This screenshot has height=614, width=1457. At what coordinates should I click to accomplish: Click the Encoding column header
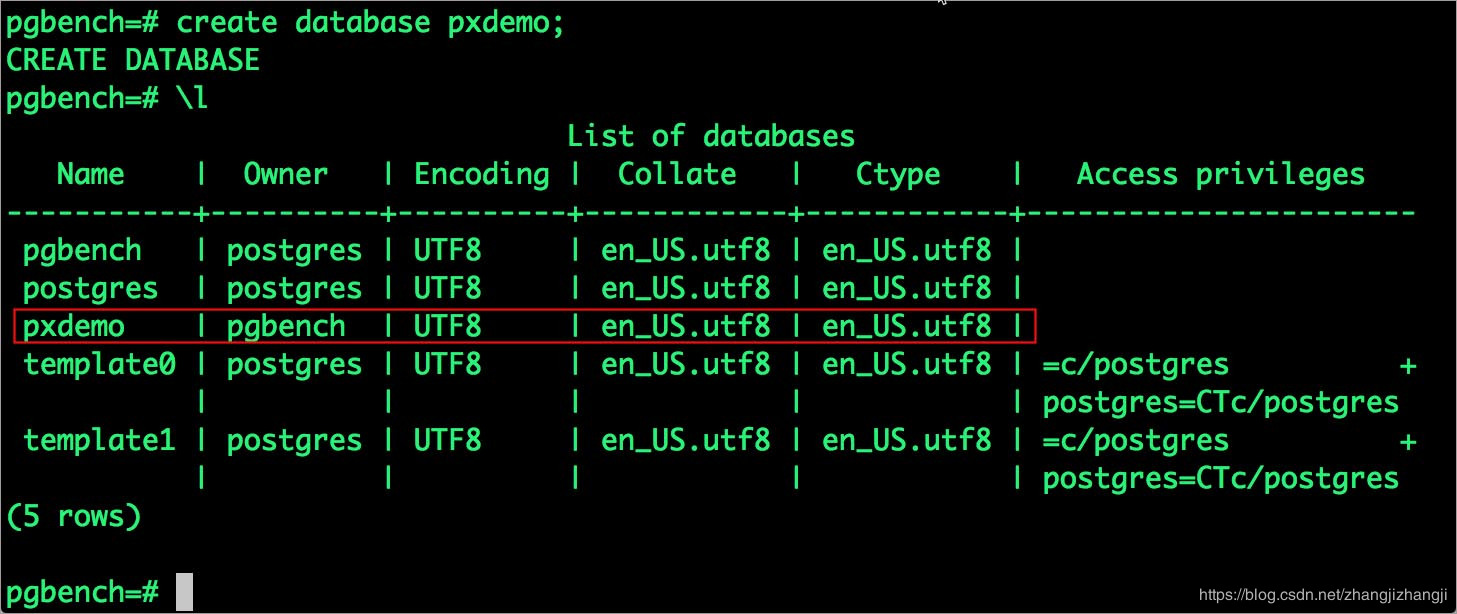482,175
